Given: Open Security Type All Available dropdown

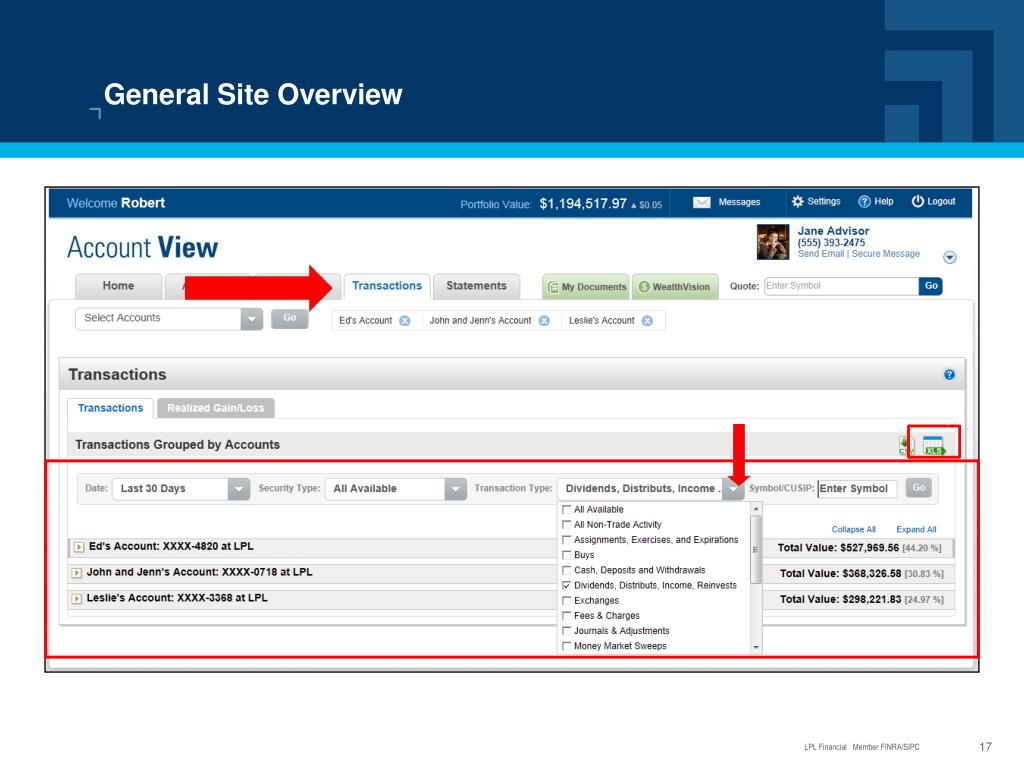Looking at the screenshot, I should click(x=396, y=488).
